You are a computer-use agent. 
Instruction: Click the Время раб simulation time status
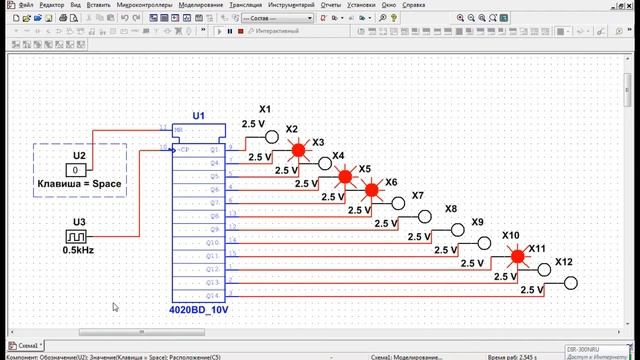pyautogui.click(x=512, y=357)
